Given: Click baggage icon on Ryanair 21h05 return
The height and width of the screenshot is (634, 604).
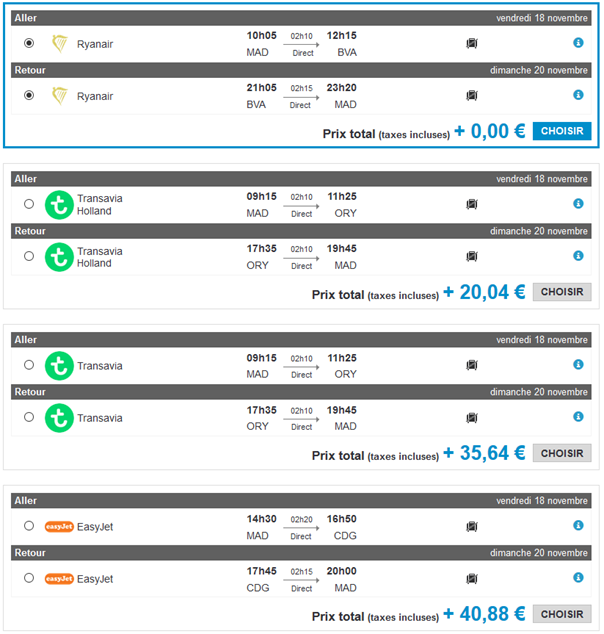Looking at the screenshot, I should [x=472, y=95].
